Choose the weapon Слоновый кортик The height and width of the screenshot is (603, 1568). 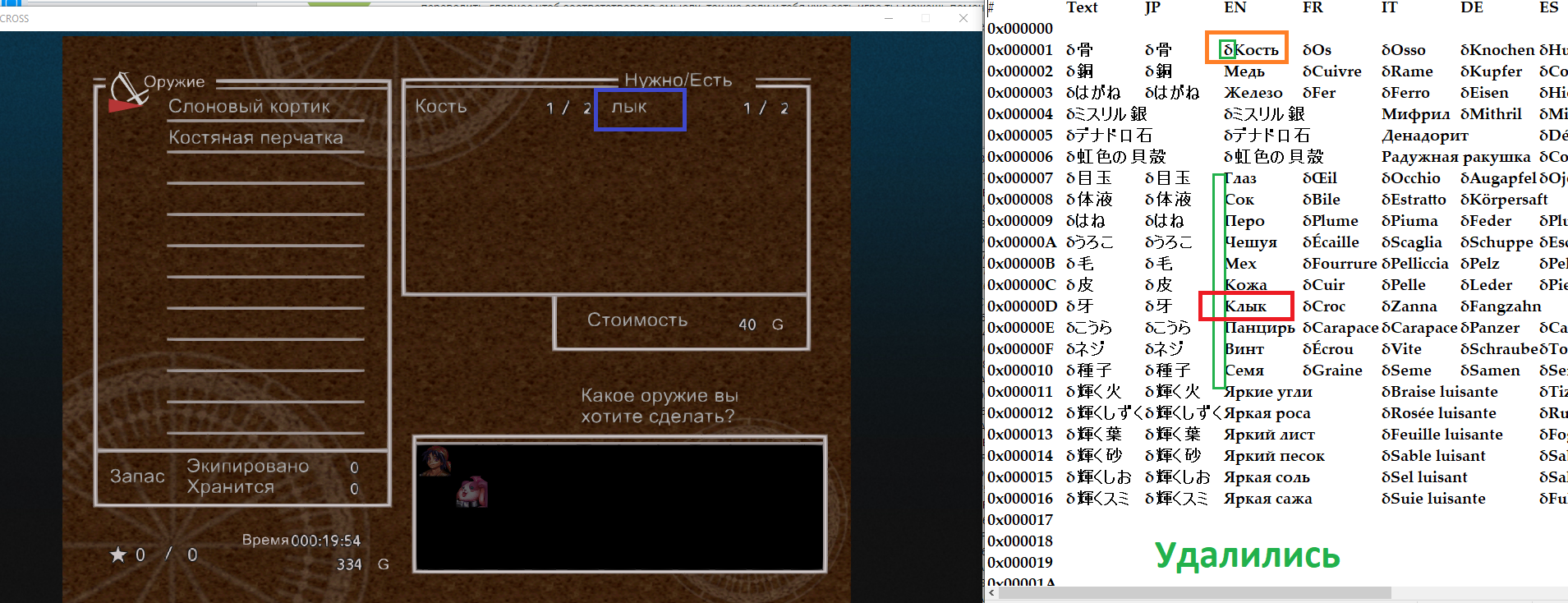[249, 106]
